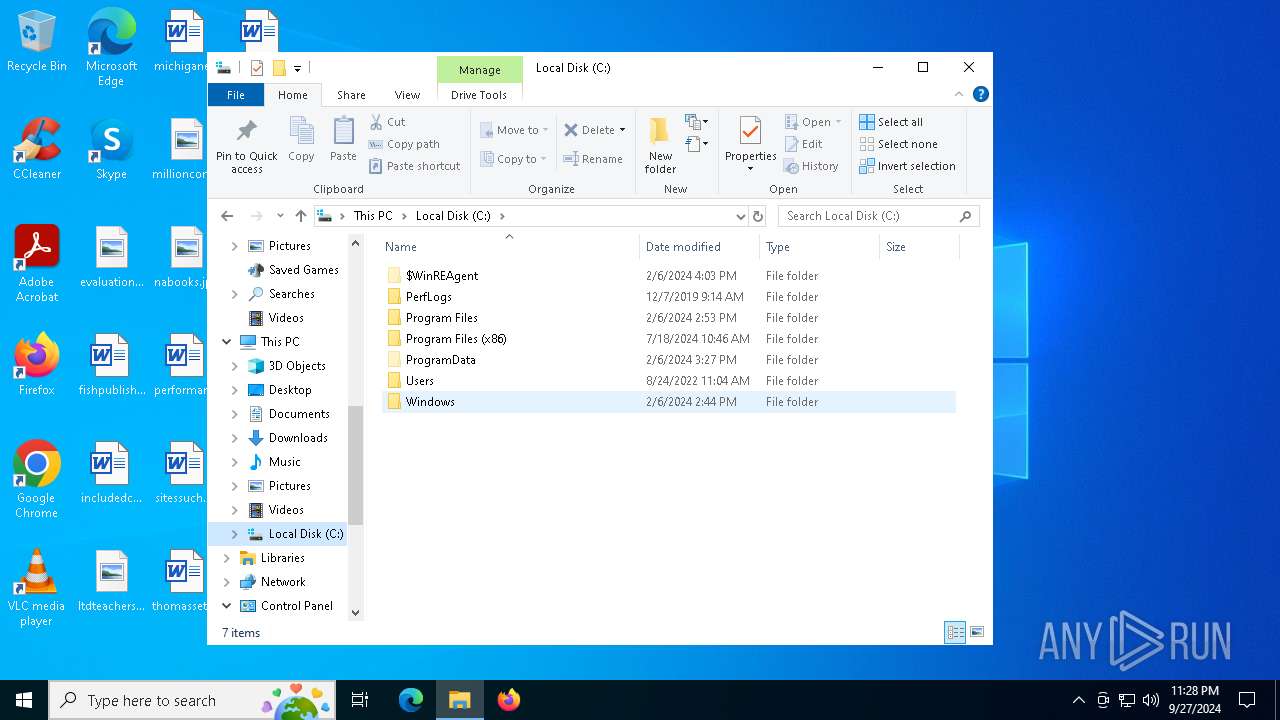Open Firefox from taskbar

point(509,700)
